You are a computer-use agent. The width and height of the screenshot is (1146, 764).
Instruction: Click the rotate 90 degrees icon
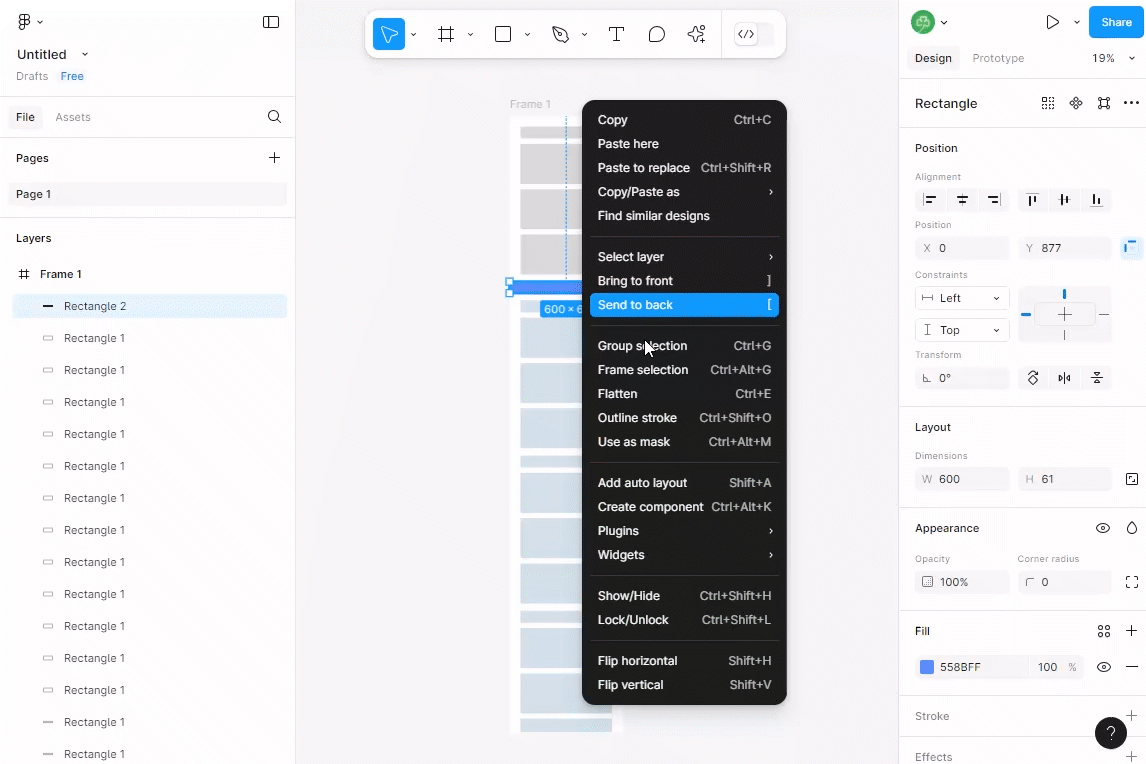pyautogui.click(x=1033, y=378)
